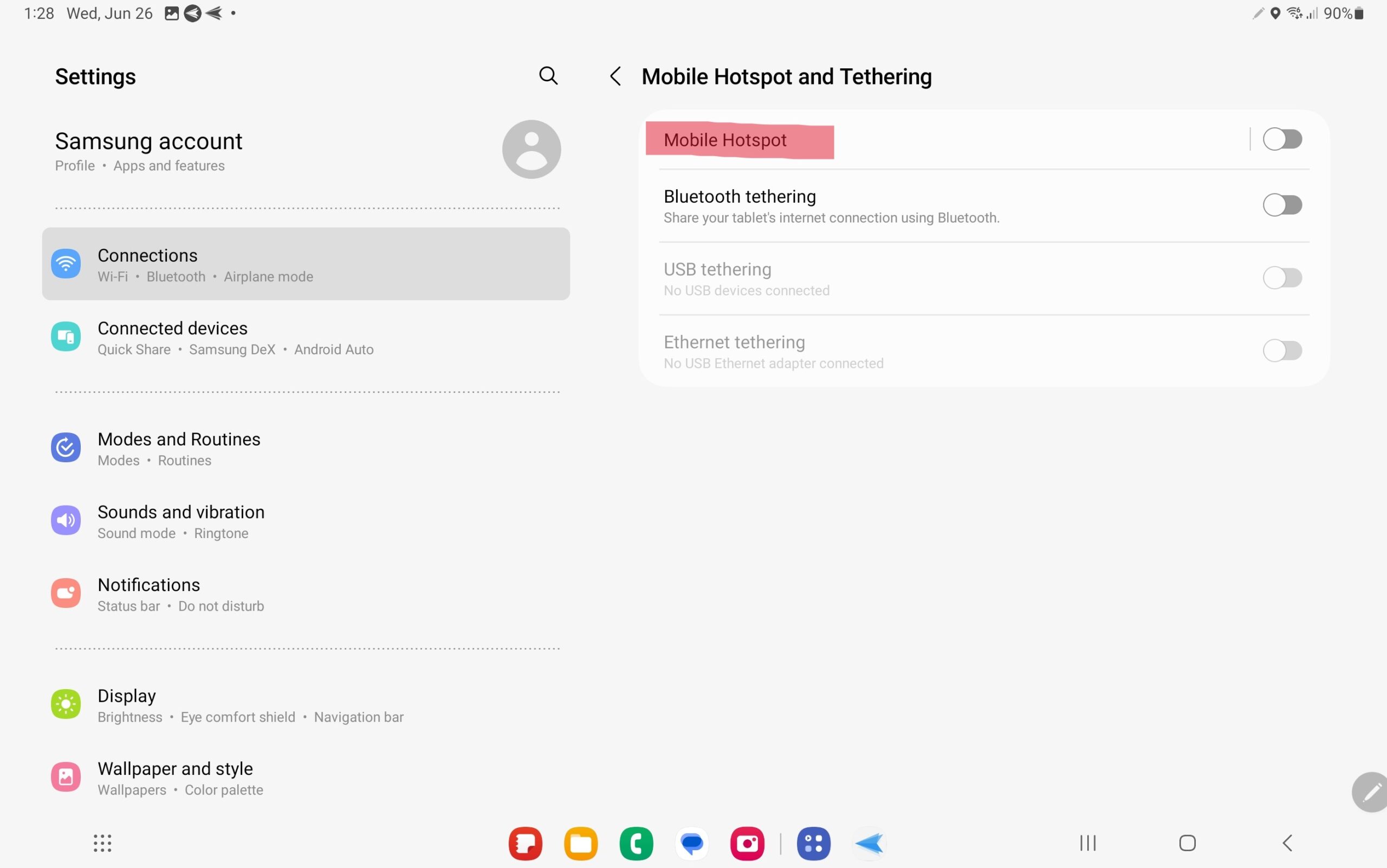Tap the Sounds and vibration speaker icon
This screenshot has width=1387, height=868.
coord(66,520)
